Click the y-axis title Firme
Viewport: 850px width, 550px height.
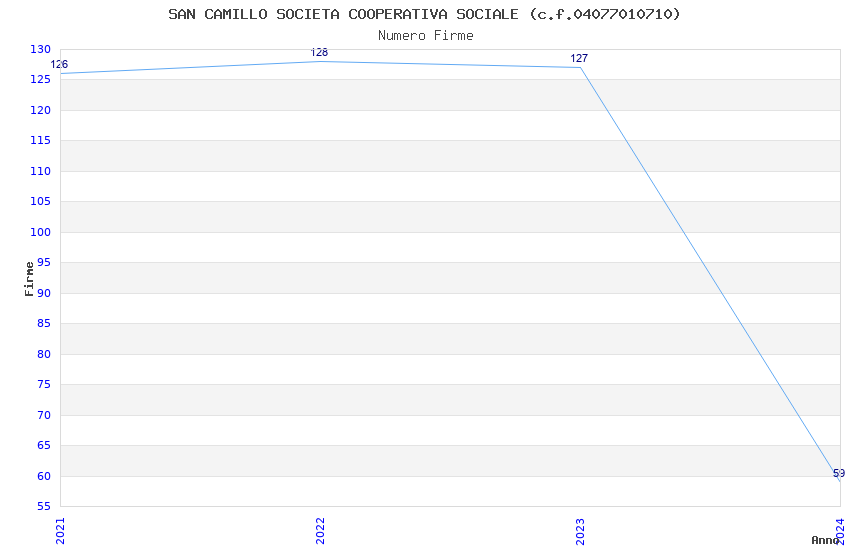(x=29, y=279)
